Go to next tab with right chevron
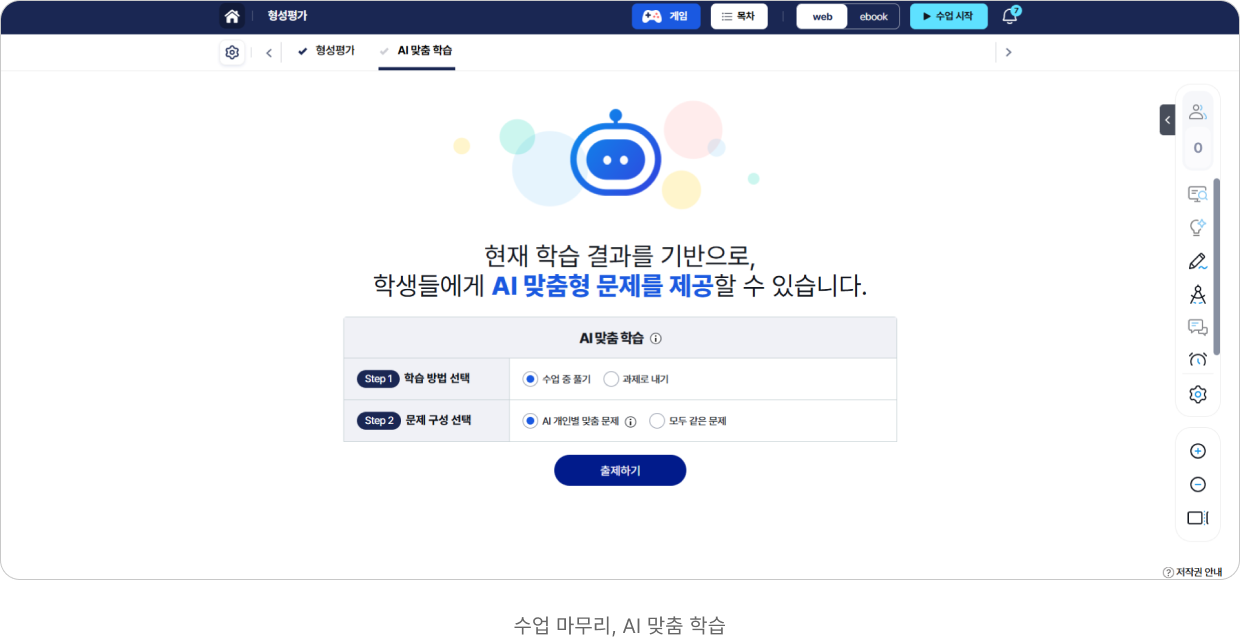This screenshot has height=640, width=1240. [x=1008, y=53]
